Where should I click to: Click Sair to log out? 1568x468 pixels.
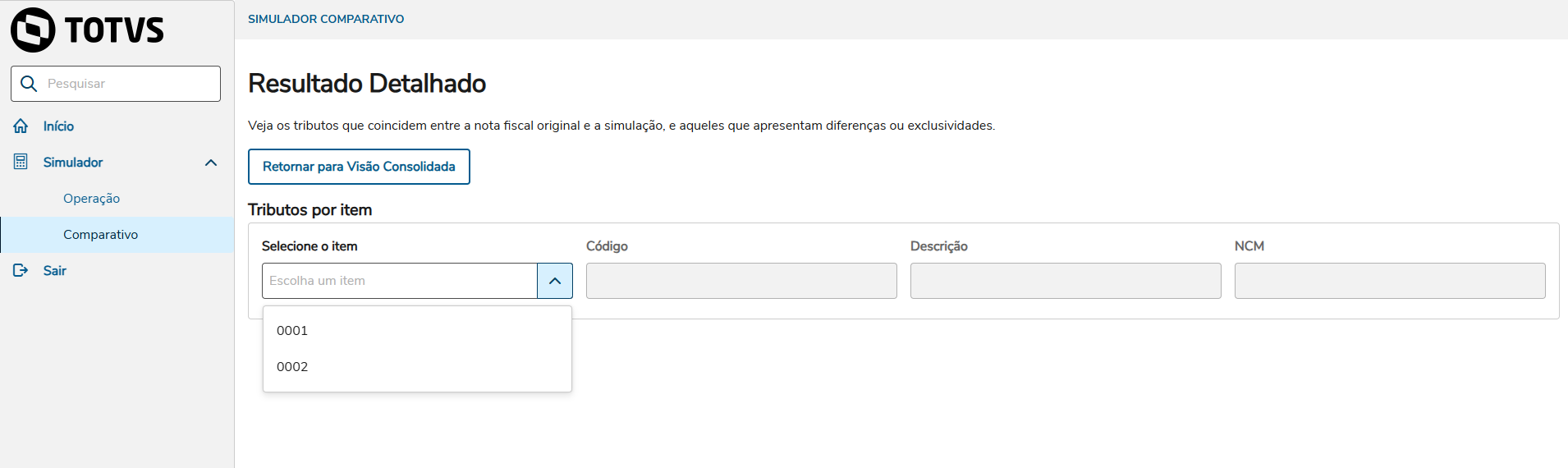(x=55, y=271)
